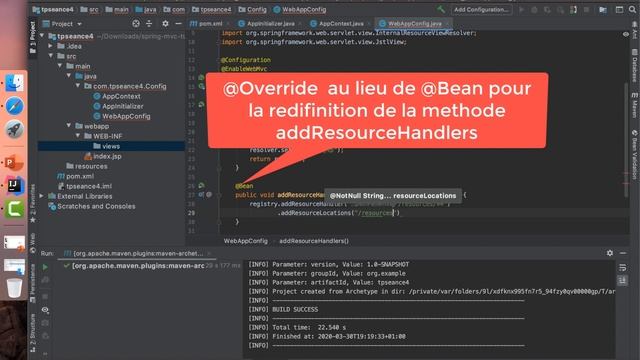Open Run panel gear settings
Image resolution: width=640 pixels, height=360 pixels.
(610, 253)
